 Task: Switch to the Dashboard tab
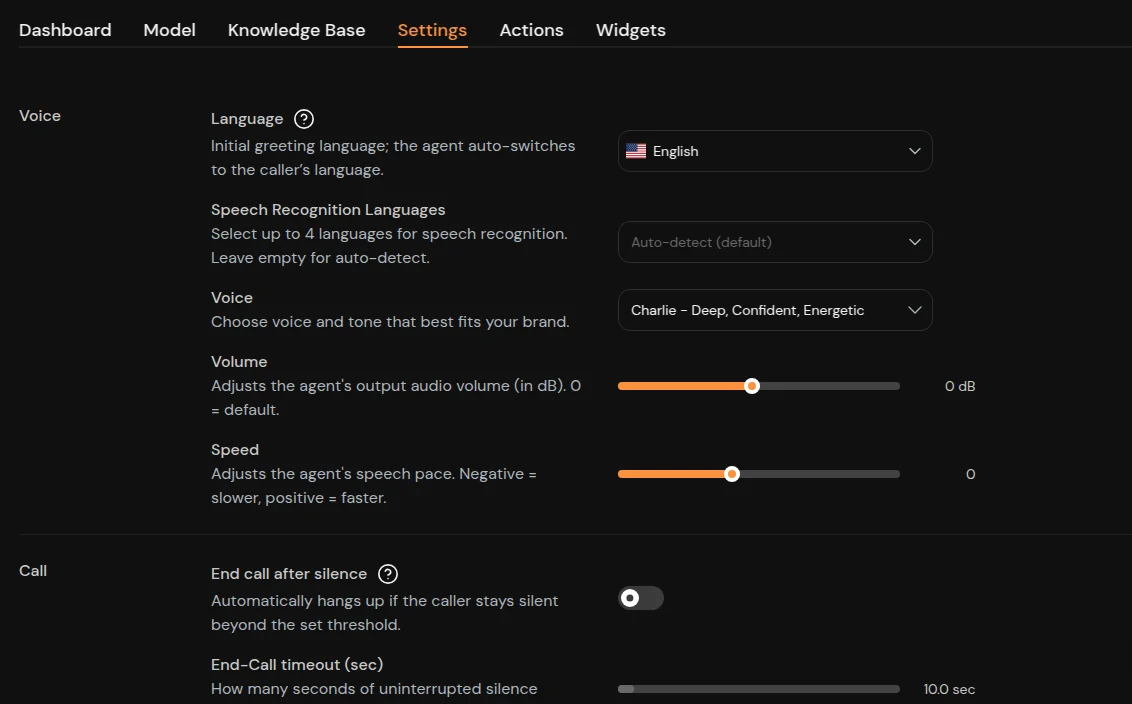click(x=65, y=30)
